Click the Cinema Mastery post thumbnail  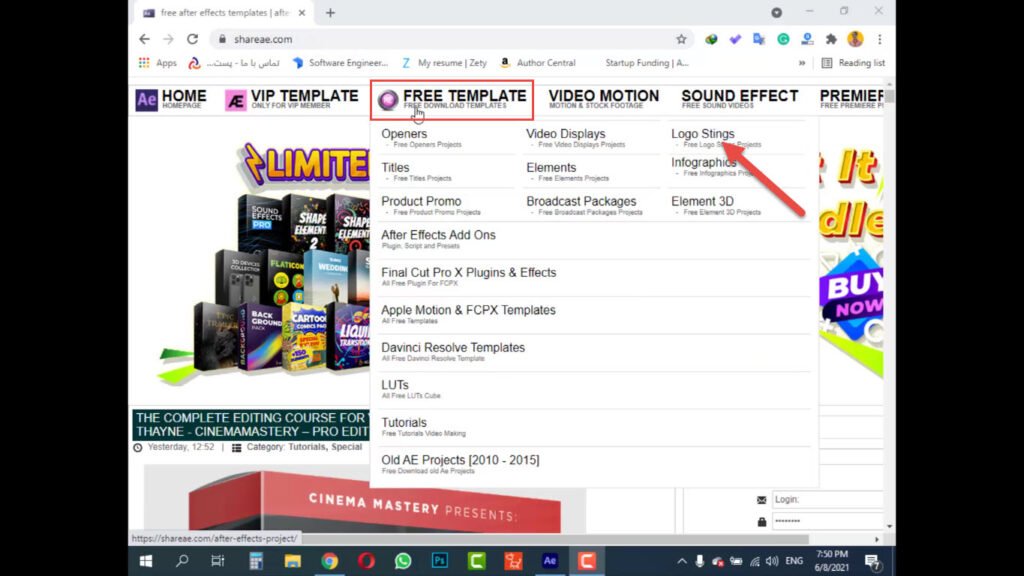click(x=365, y=499)
